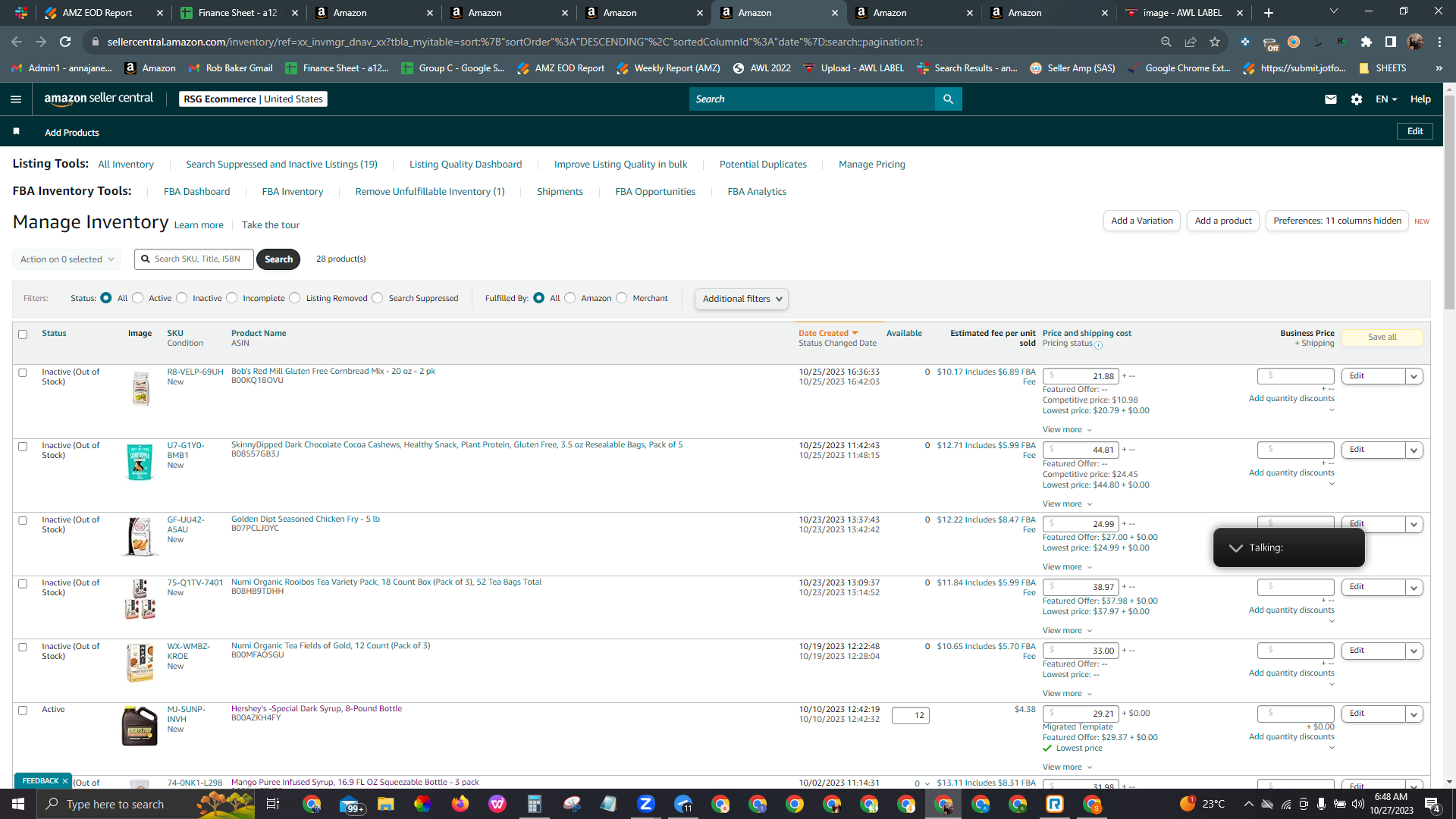Expand View more for Bob's Red Mill pricing
Screen dimensions: 1456x819
[1067, 430]
